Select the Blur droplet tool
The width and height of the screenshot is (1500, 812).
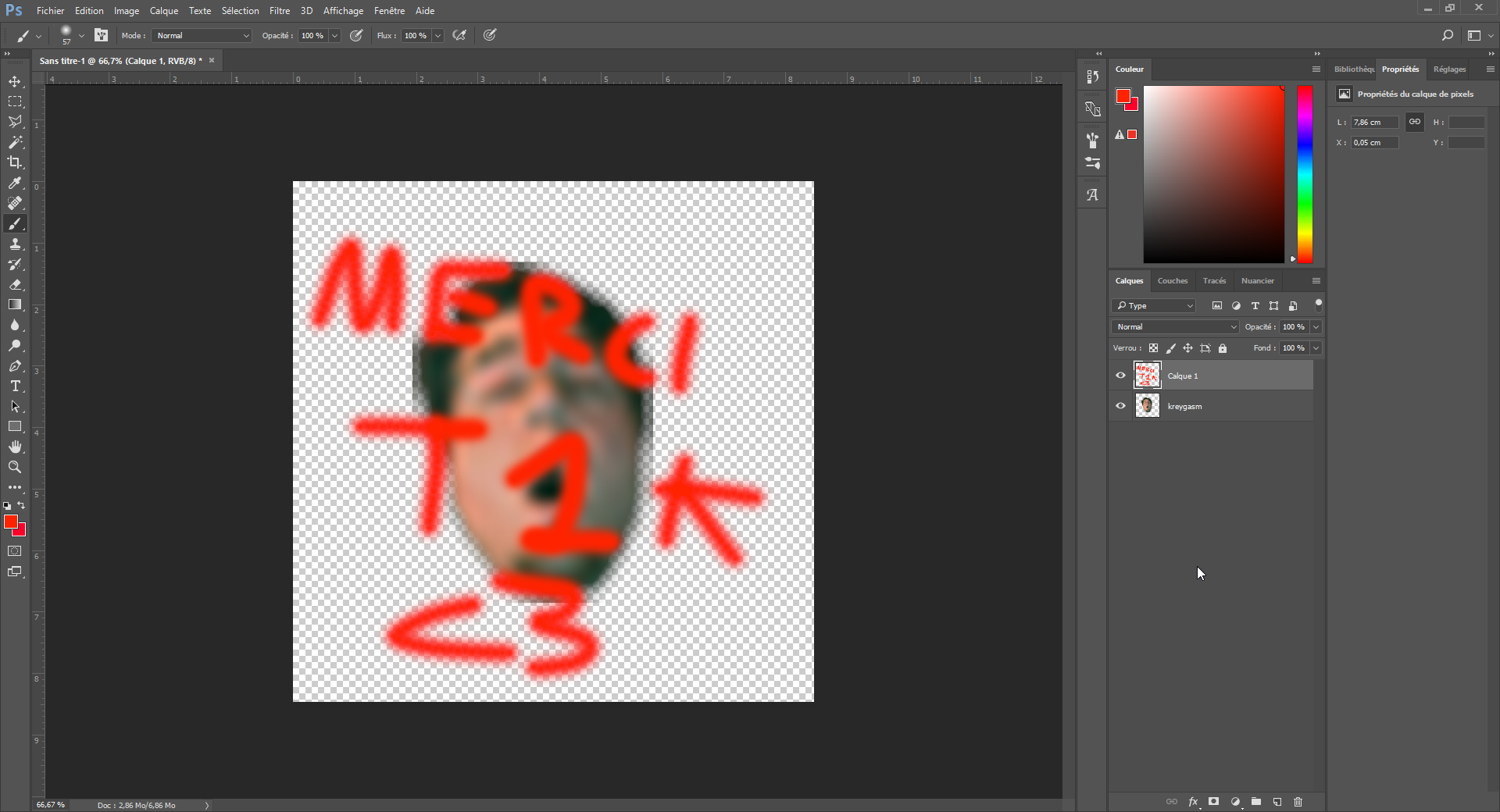click(15, 326)
